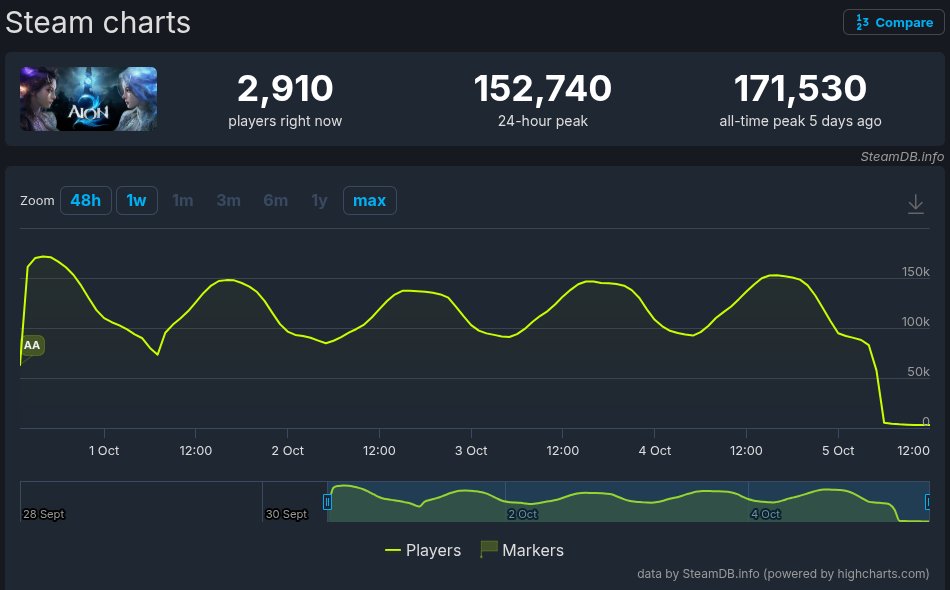Click the '28 Sept' navigator label
This screenshot has width=950, height=590.
pyautogui.click(x=44, y=514)
